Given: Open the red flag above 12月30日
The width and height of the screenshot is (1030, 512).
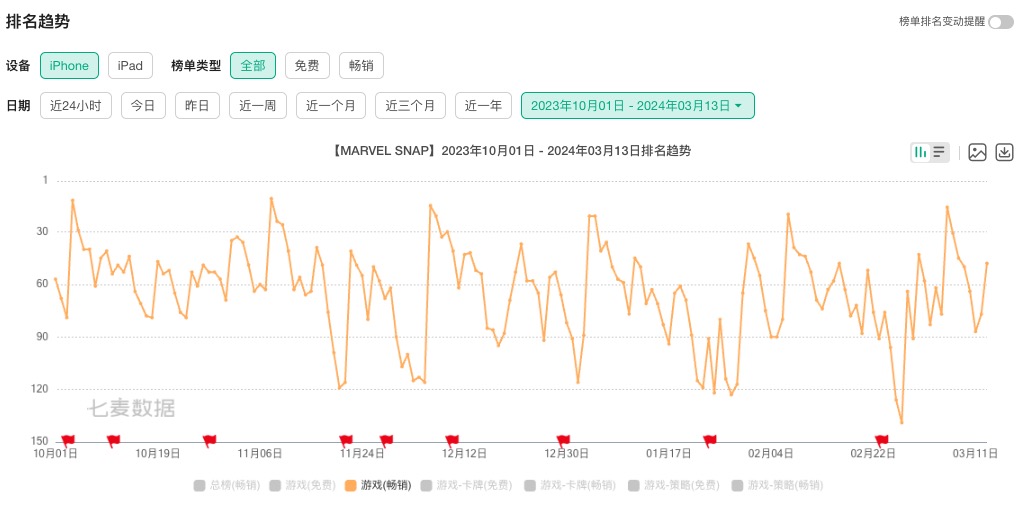Looking at the screenshot, I should [x=563, y=440].
